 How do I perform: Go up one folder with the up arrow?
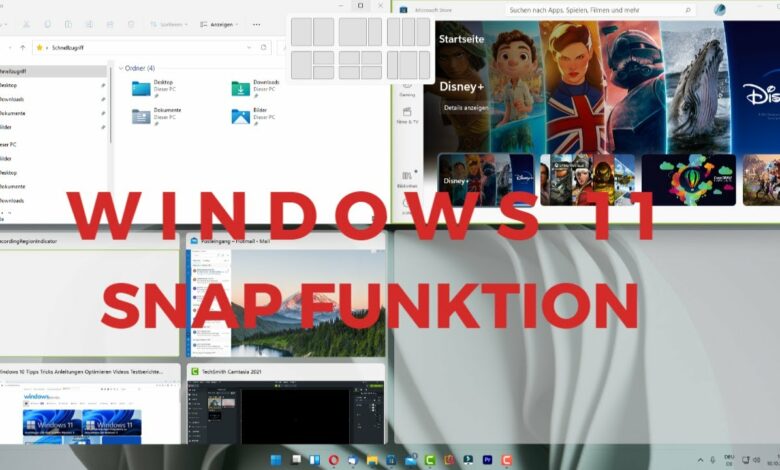point(22,47)
